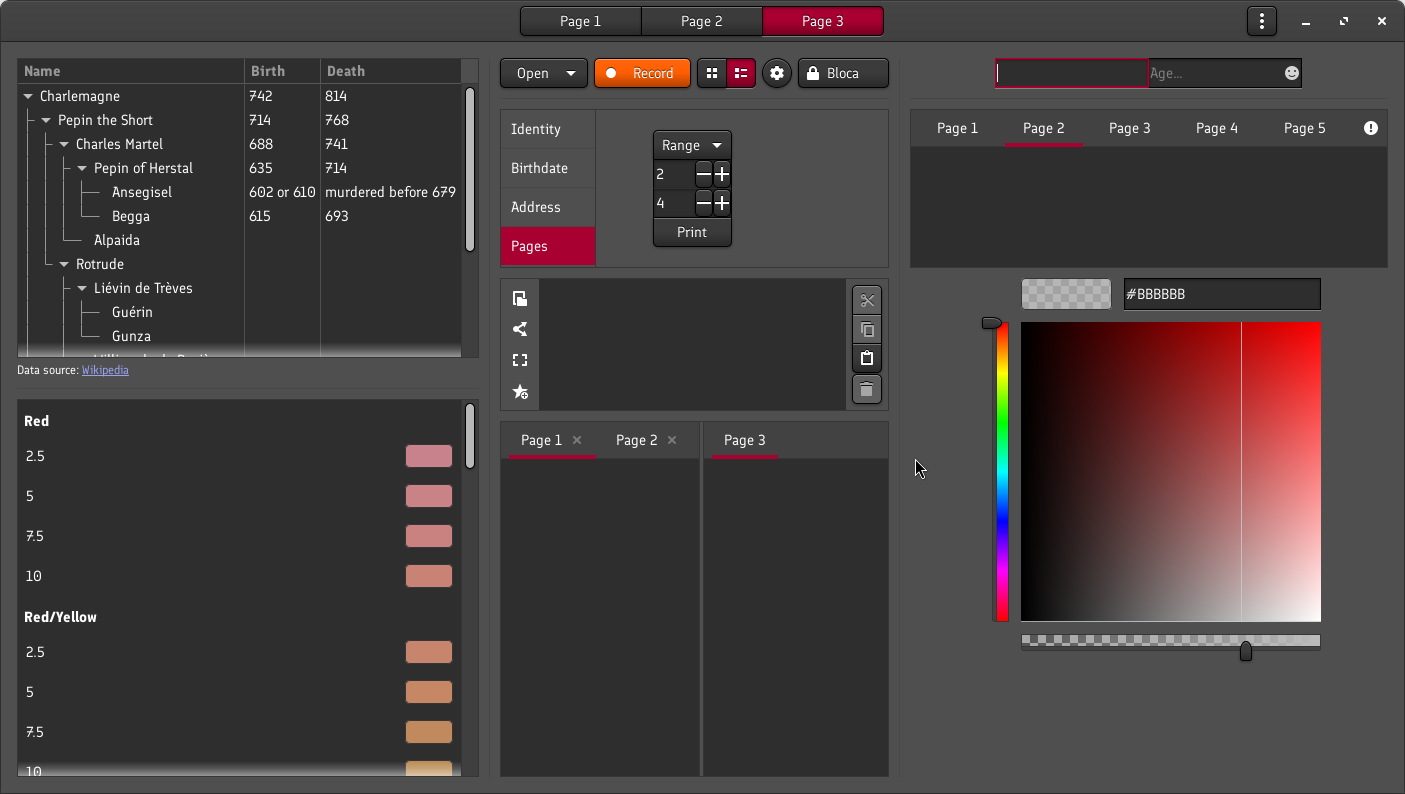Select the Begga tree row
1405x794 pixels.
(x=240, y=216)
